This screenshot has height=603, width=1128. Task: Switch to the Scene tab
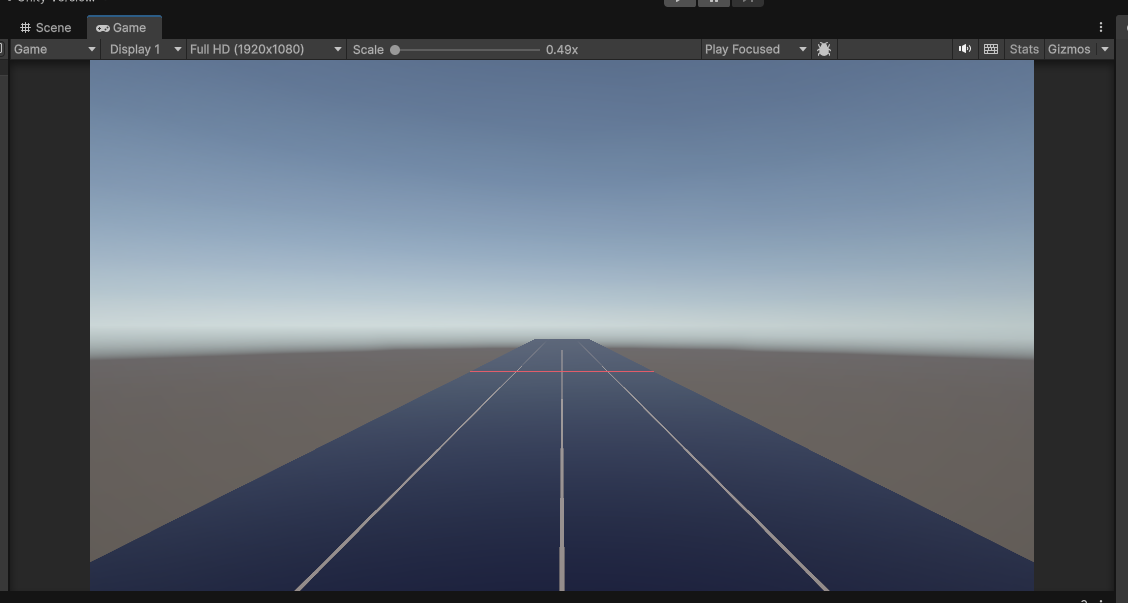46,28
